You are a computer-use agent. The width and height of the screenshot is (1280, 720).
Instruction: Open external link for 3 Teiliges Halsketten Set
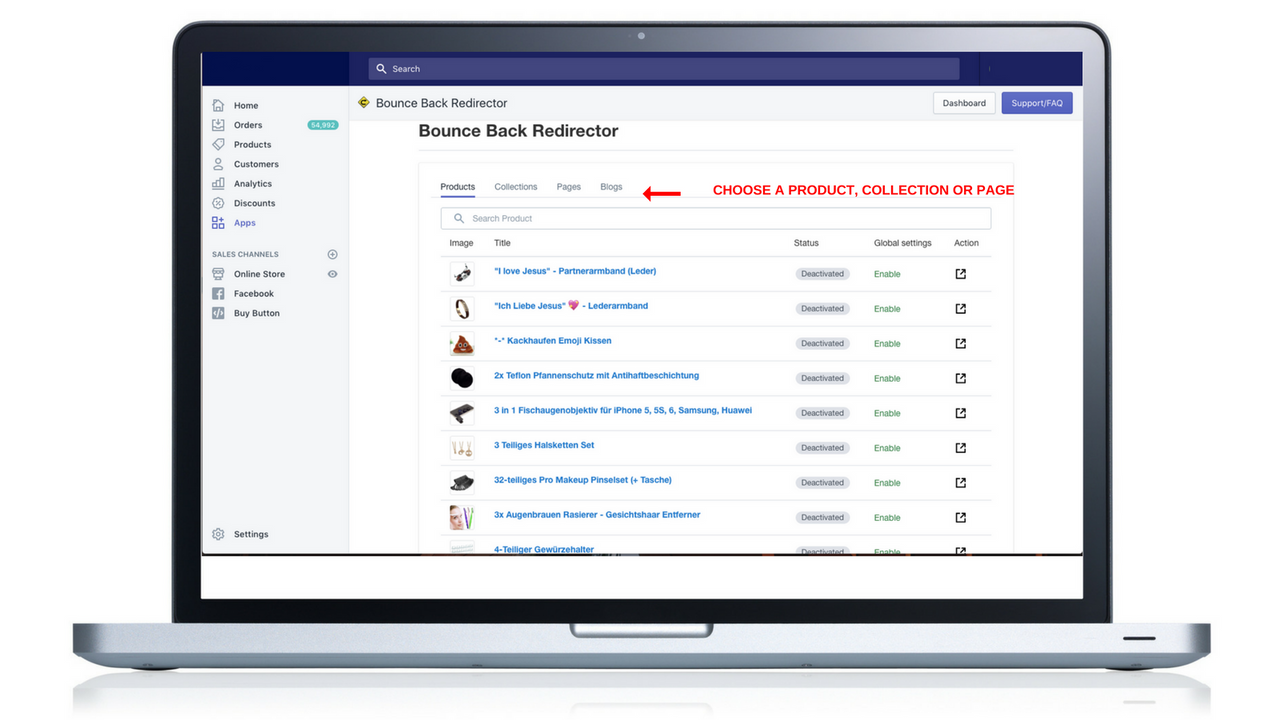[x=960, y=448]
